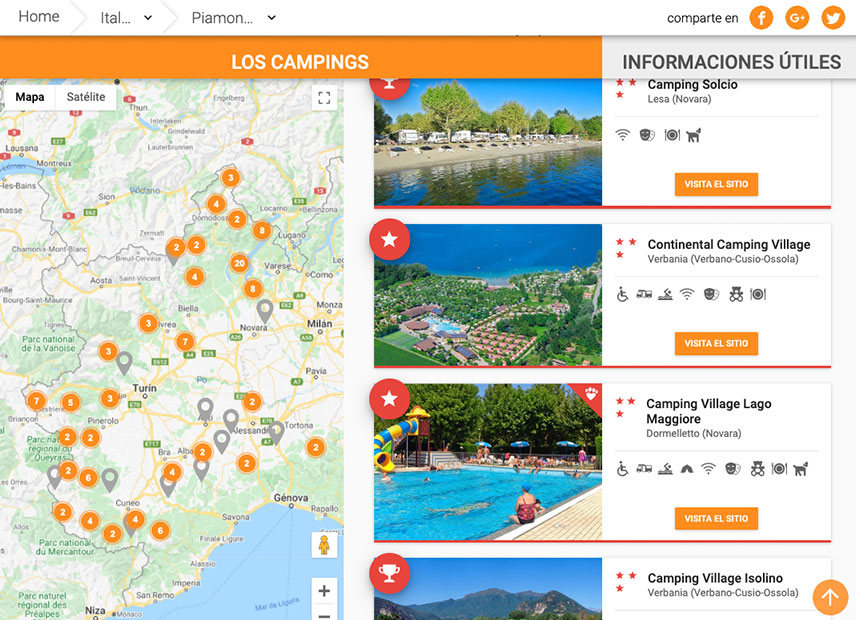
Task: Click the cluster marker 5 near Sestriere
Action: click(70, 403)
